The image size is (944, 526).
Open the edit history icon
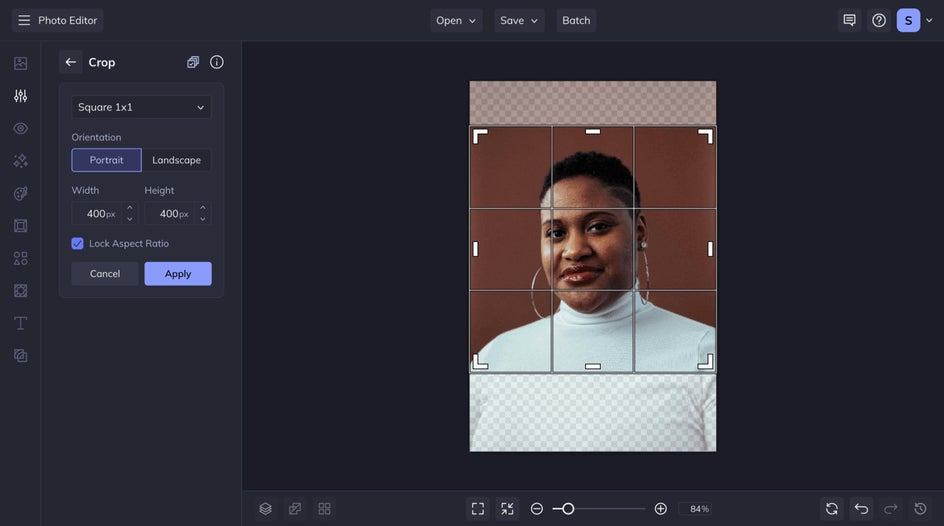tap(921, 509)
